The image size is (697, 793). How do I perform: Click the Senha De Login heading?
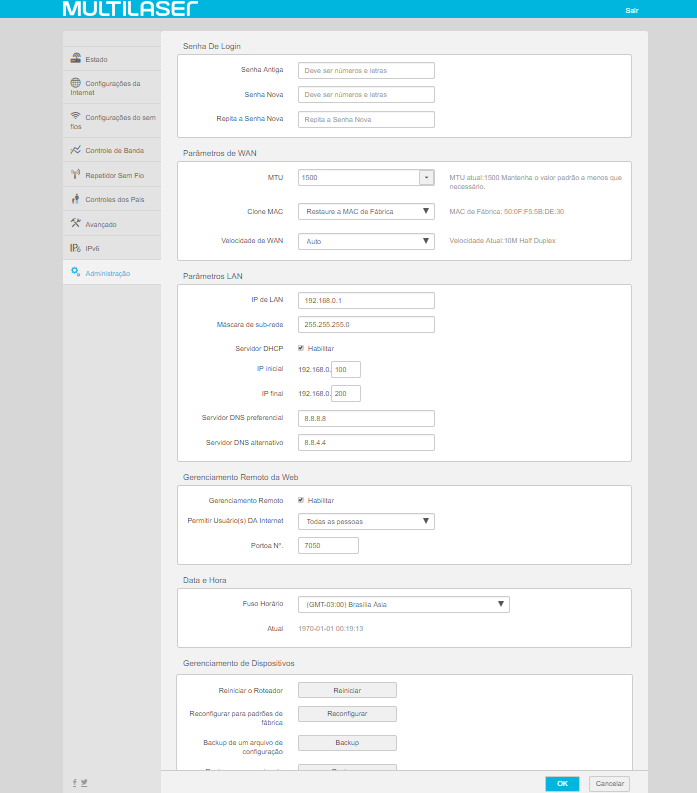[211, 46]
